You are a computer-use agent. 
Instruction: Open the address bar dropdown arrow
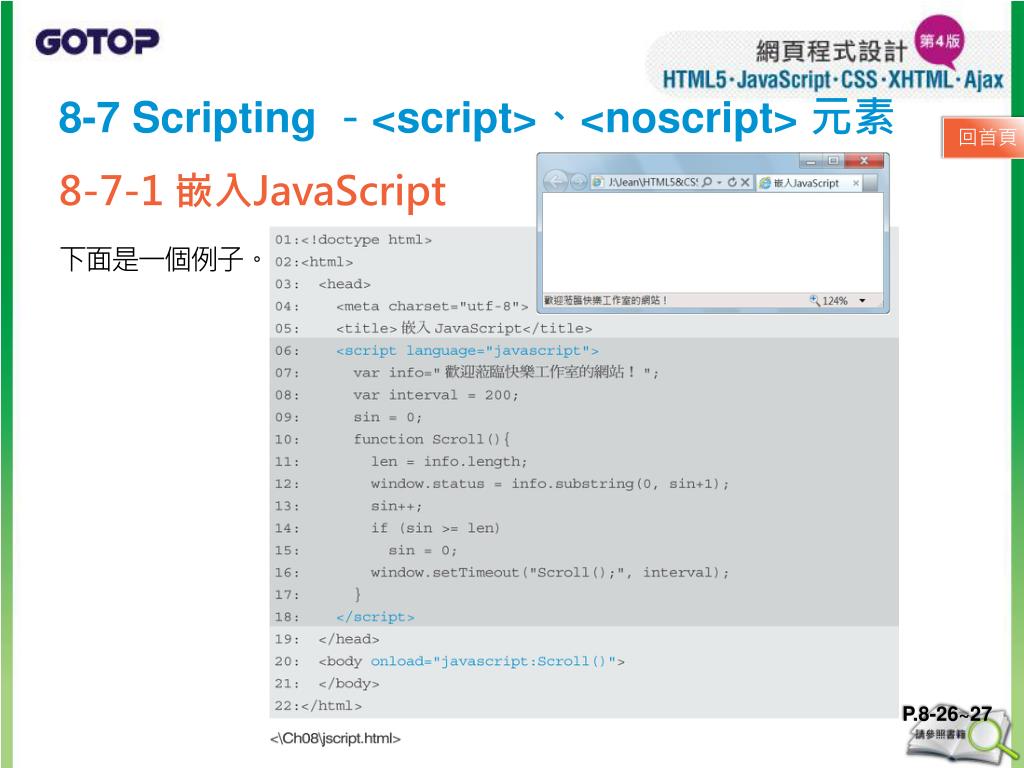pyautogui.click(x=720, y=182)
